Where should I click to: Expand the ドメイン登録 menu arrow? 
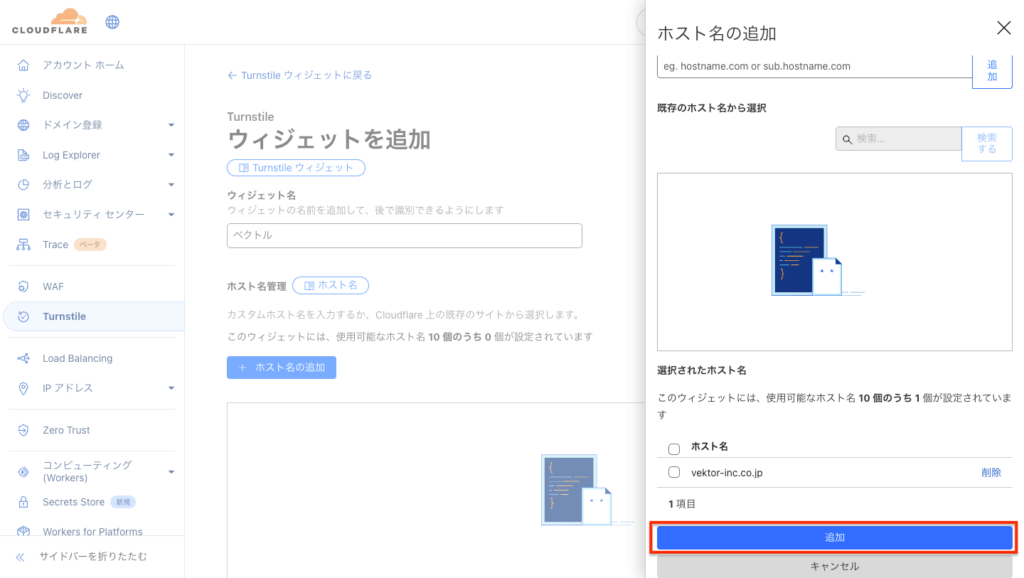point(171,125)
